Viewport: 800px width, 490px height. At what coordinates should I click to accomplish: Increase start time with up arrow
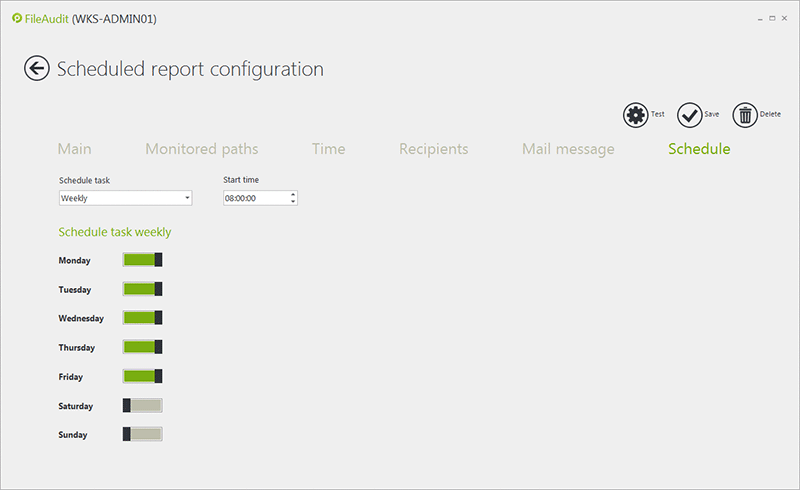pos(293,195)
